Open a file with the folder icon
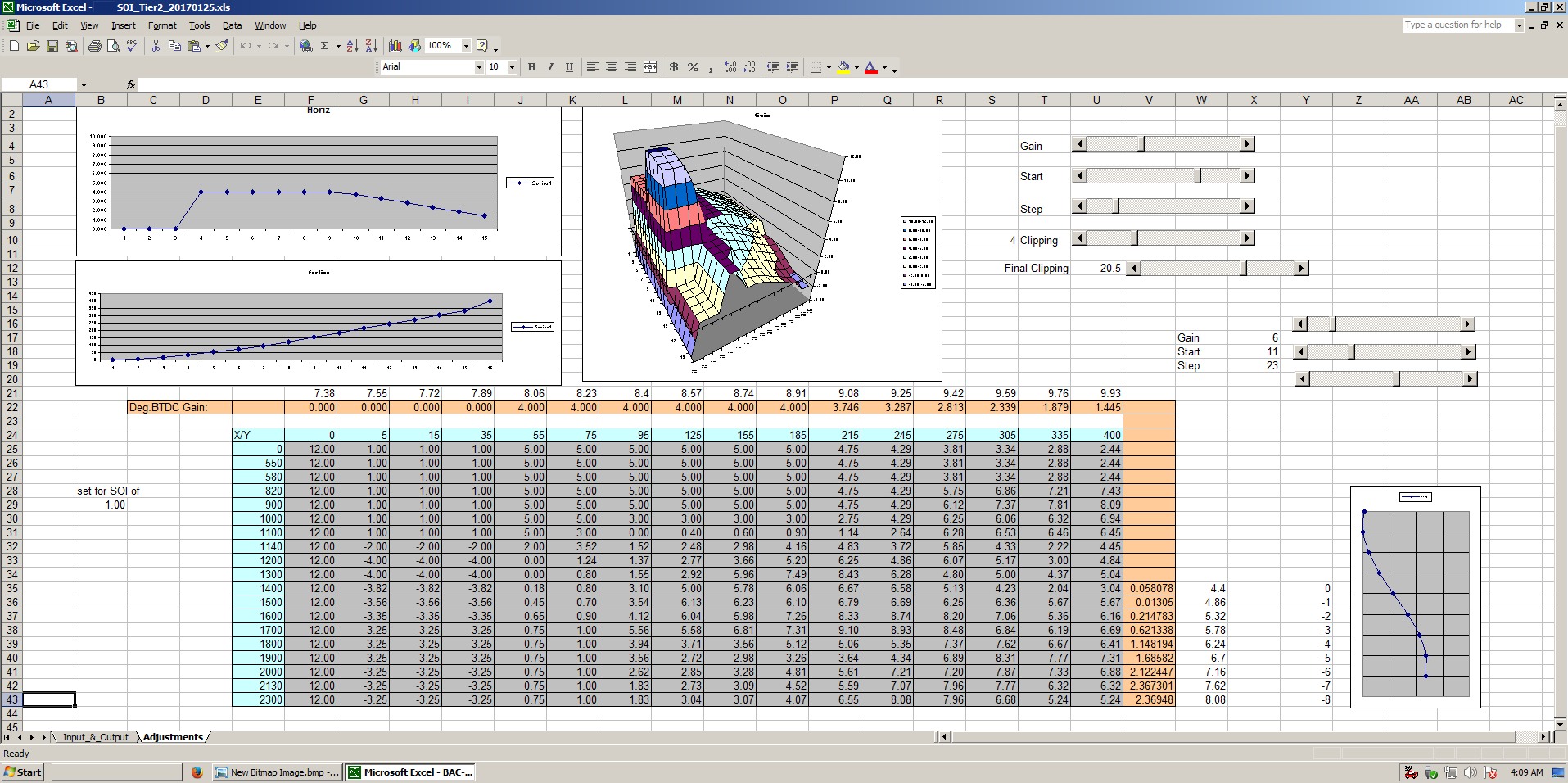Screen dimensions: 1568x783 [33, 46]
